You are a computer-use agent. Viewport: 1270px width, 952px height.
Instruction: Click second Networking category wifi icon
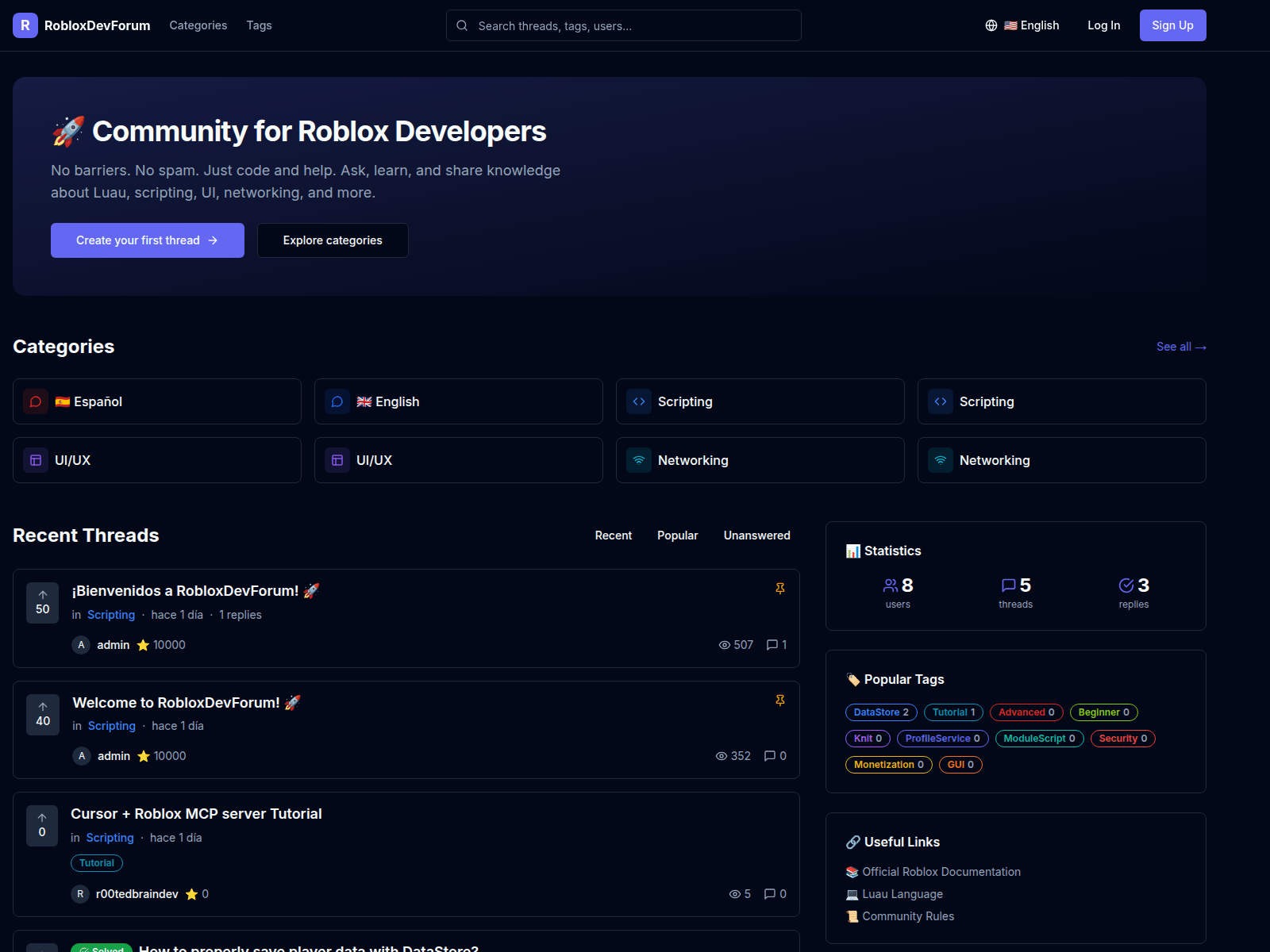pyautogui.click(x=941, y=460)
